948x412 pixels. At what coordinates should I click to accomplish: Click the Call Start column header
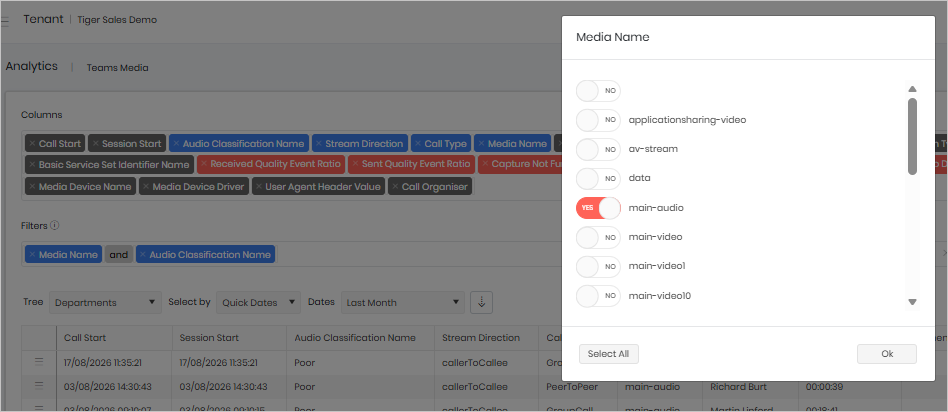pos(114,338)
